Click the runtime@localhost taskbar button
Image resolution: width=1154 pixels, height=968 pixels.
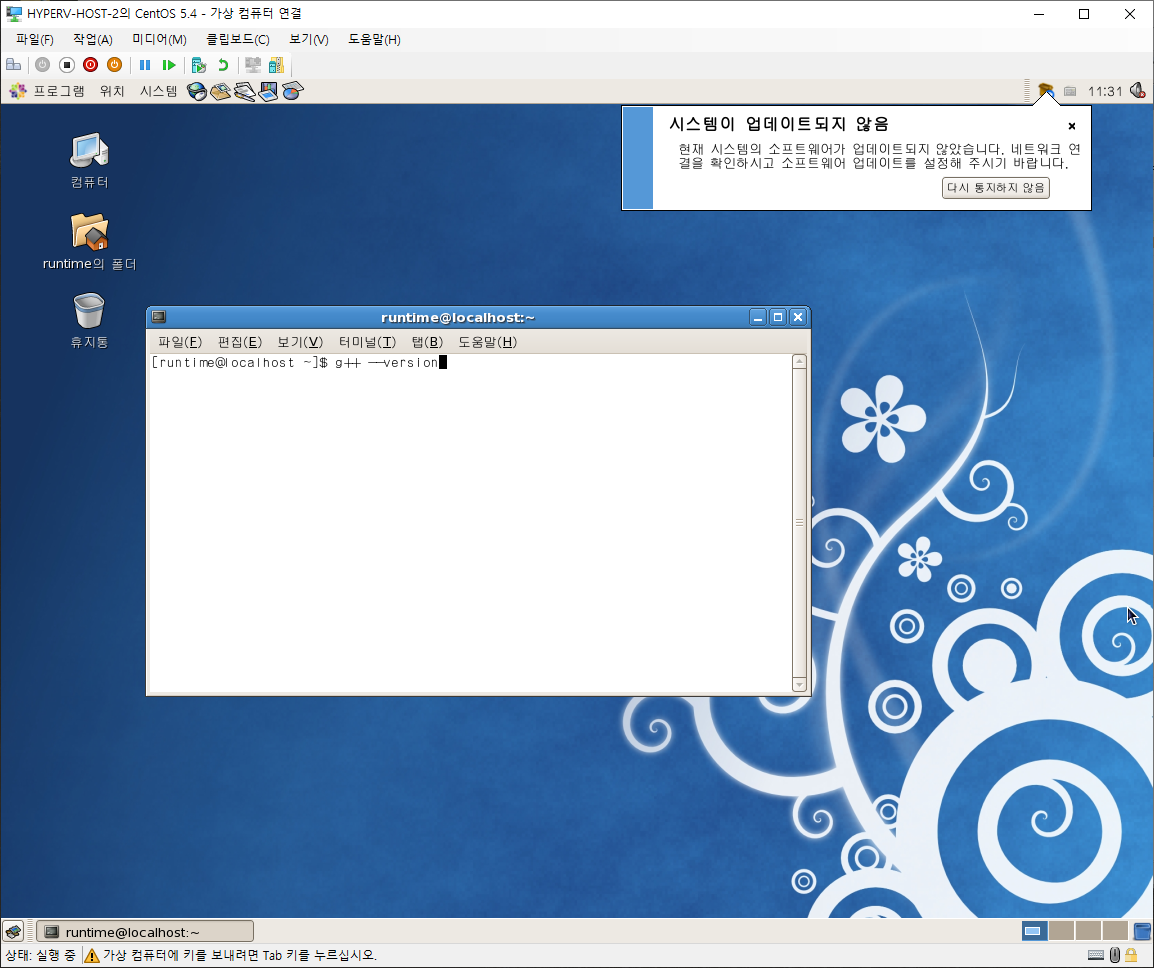144,932
